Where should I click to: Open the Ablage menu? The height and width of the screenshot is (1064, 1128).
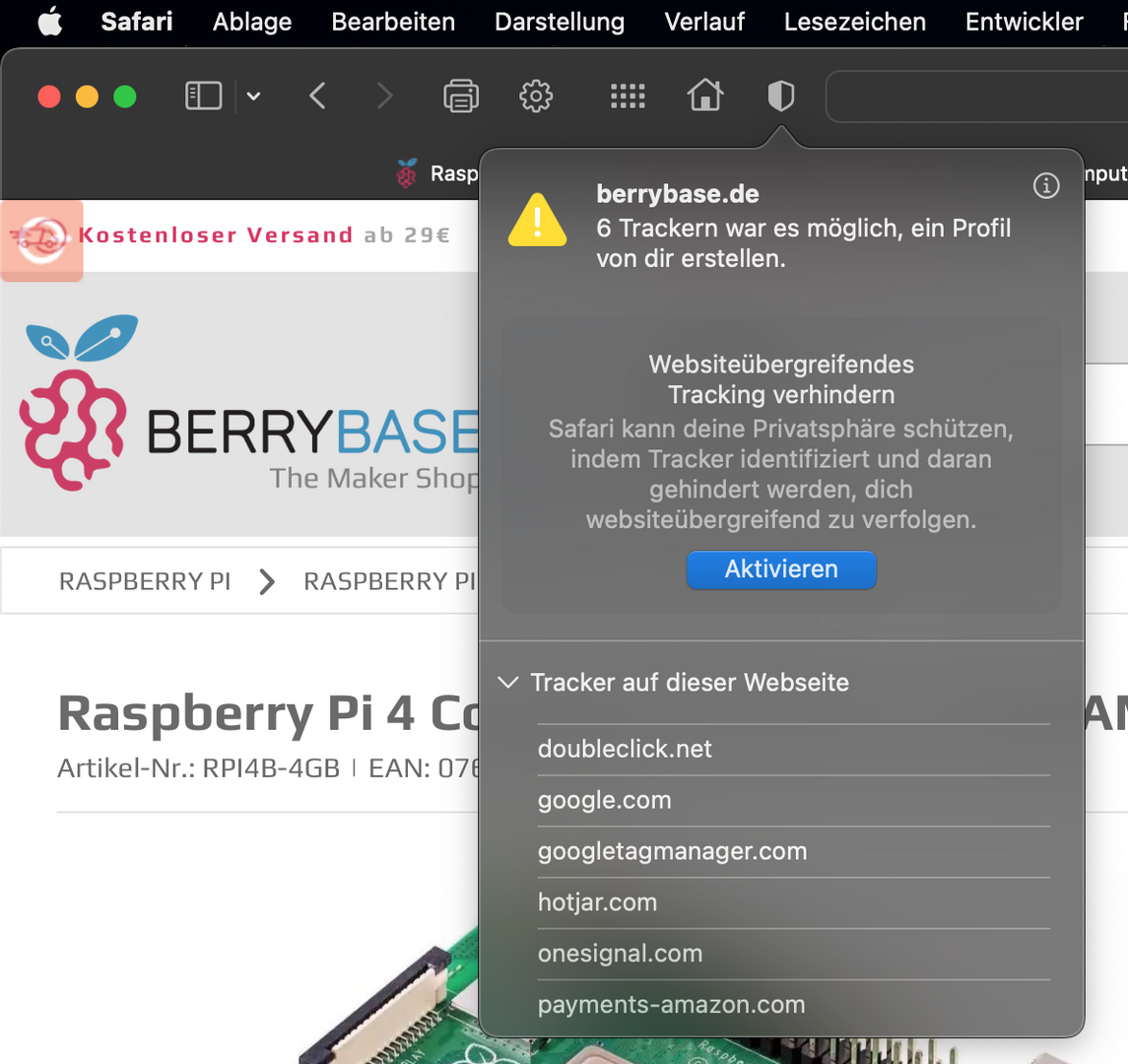pyautogui.click(x=252, y=22)
